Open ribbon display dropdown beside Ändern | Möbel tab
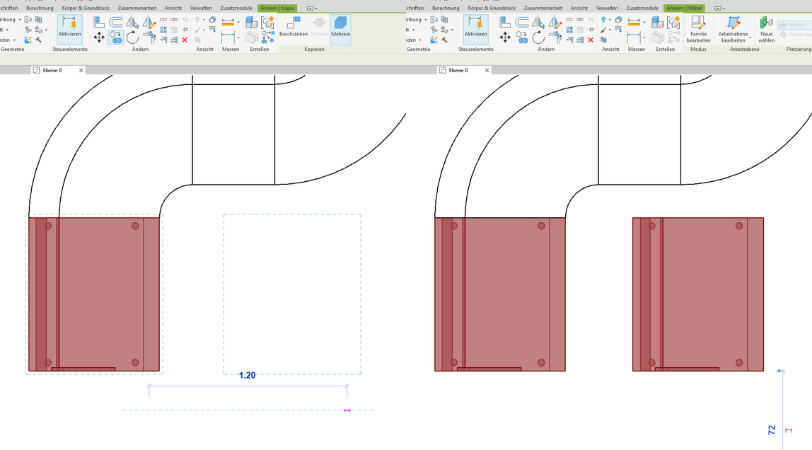This screenshot has width=812, height=450. pos(718,8)
